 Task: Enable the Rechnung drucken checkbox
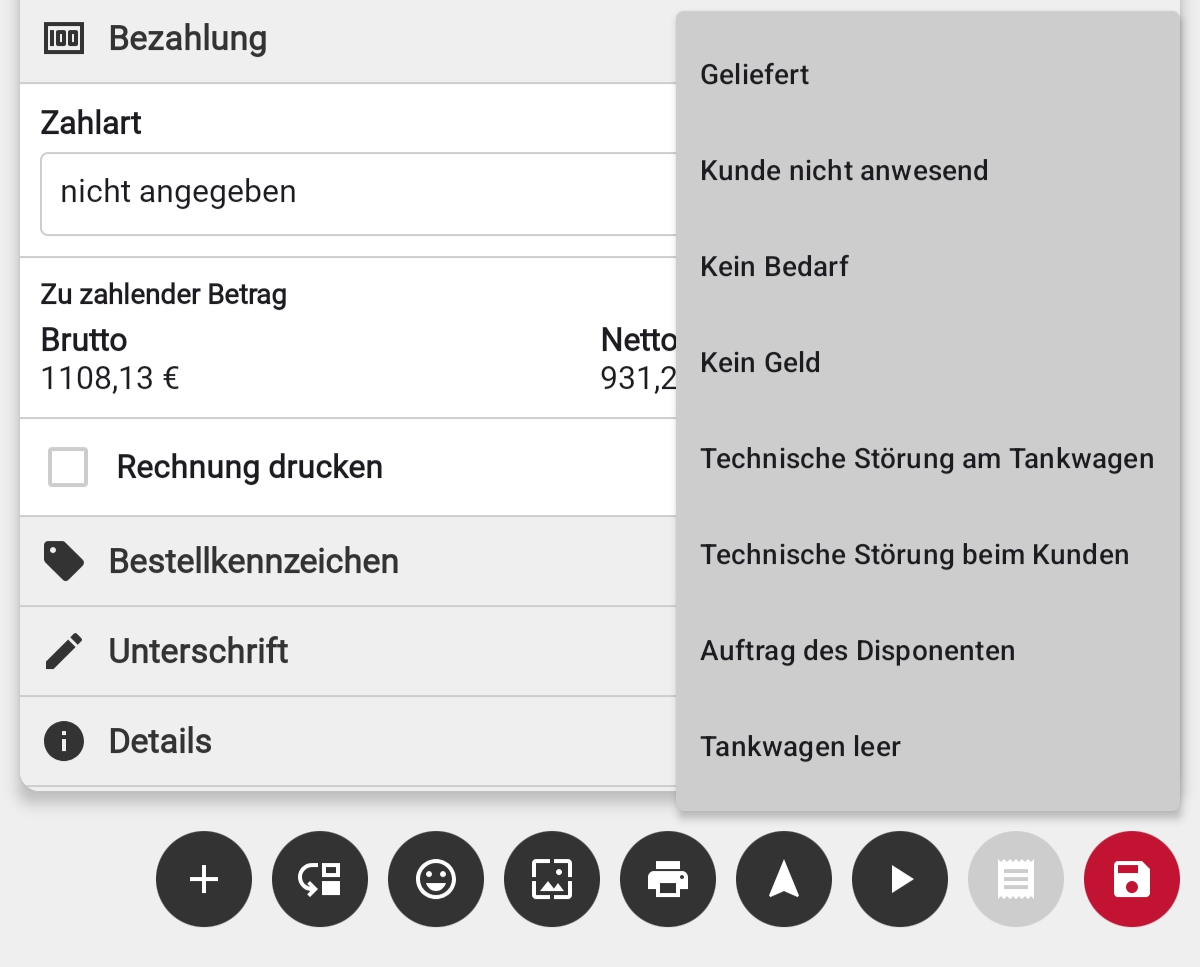tap(68, 467)
